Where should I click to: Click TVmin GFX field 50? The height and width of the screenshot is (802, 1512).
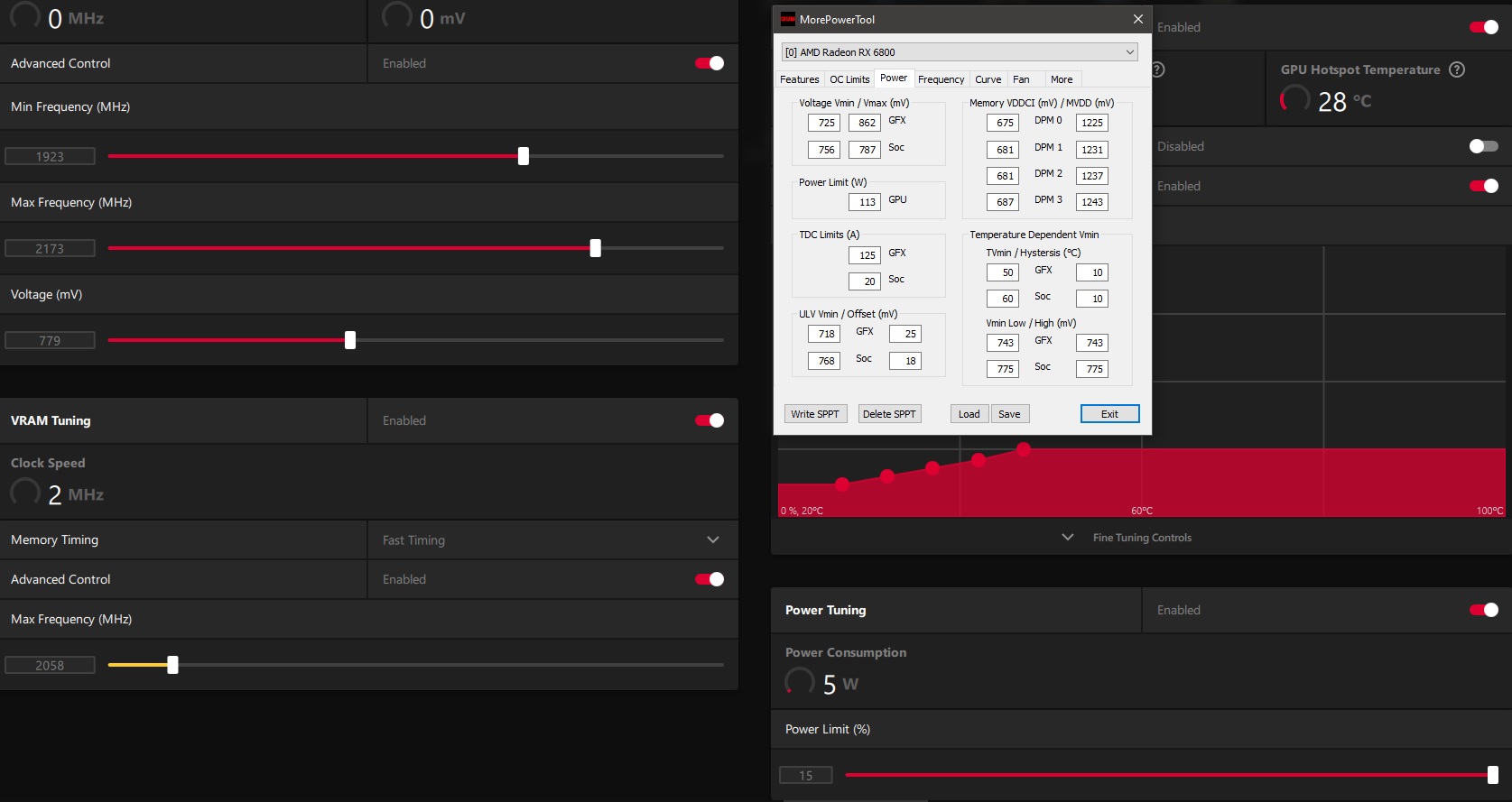(1003, 272)
